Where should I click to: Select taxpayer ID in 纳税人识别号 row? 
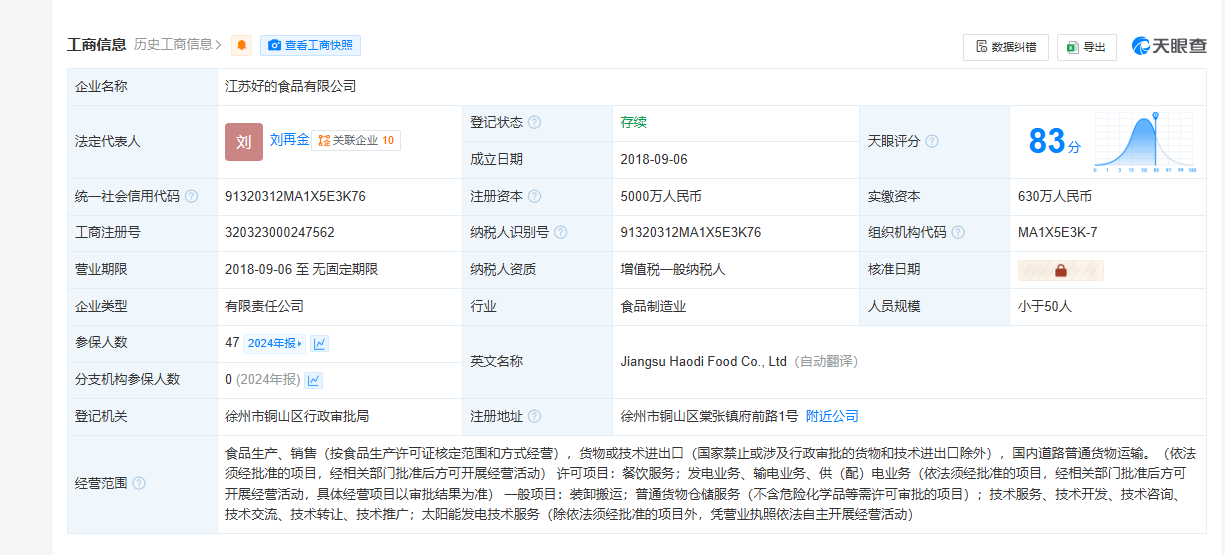691,233
